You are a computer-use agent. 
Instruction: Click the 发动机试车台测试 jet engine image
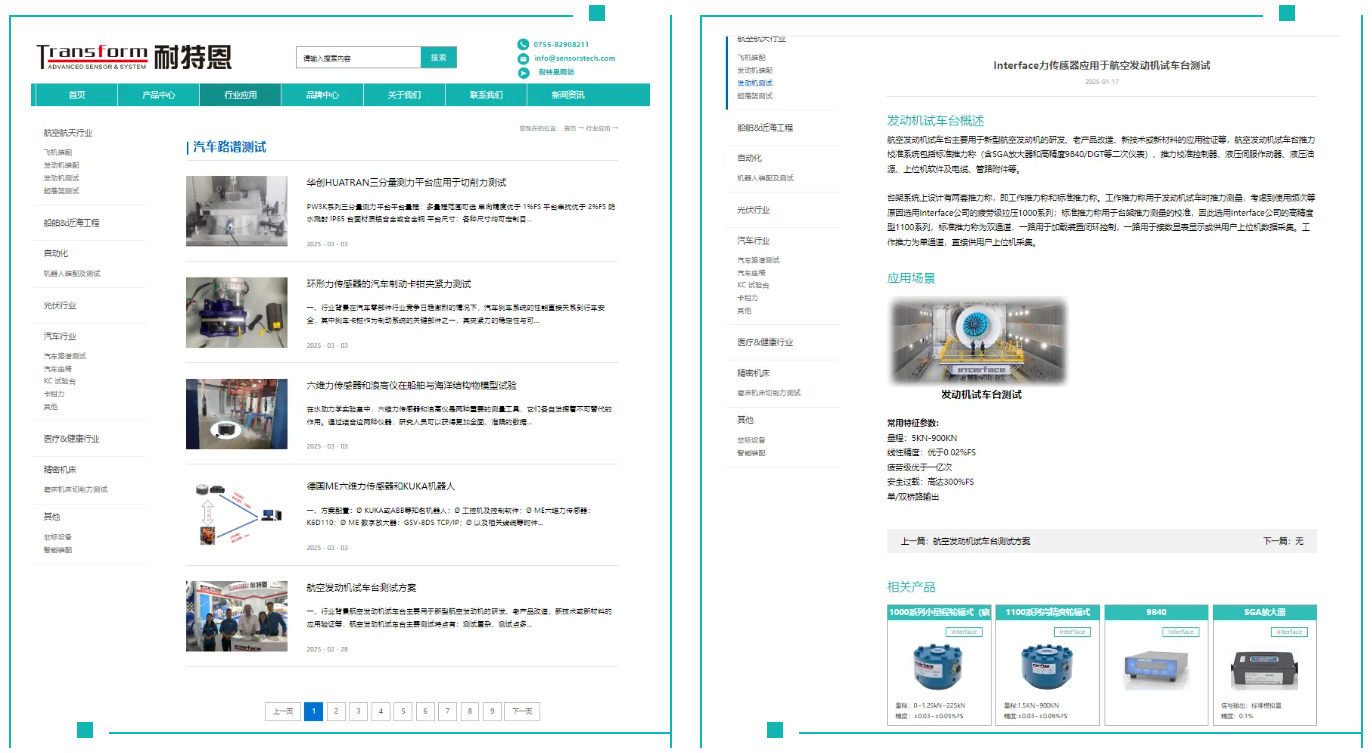tap(980, 341)
